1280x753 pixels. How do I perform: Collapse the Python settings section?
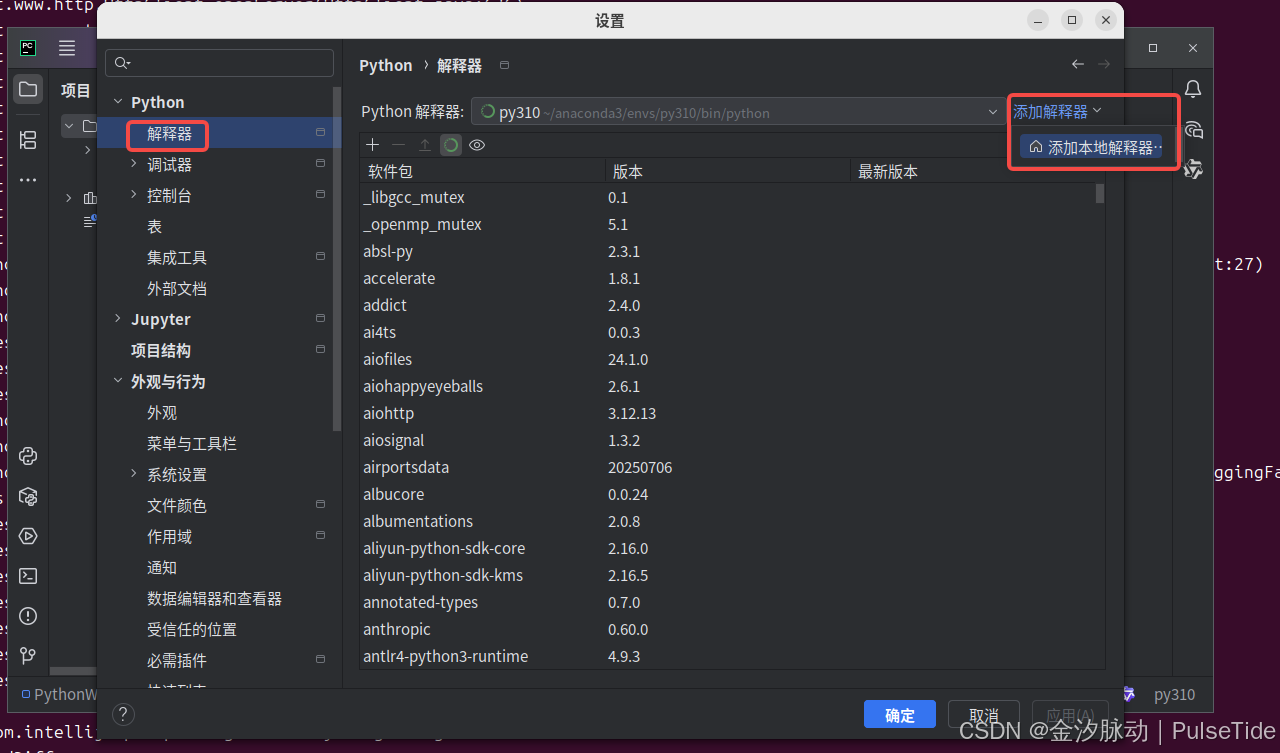click(118, 102)
